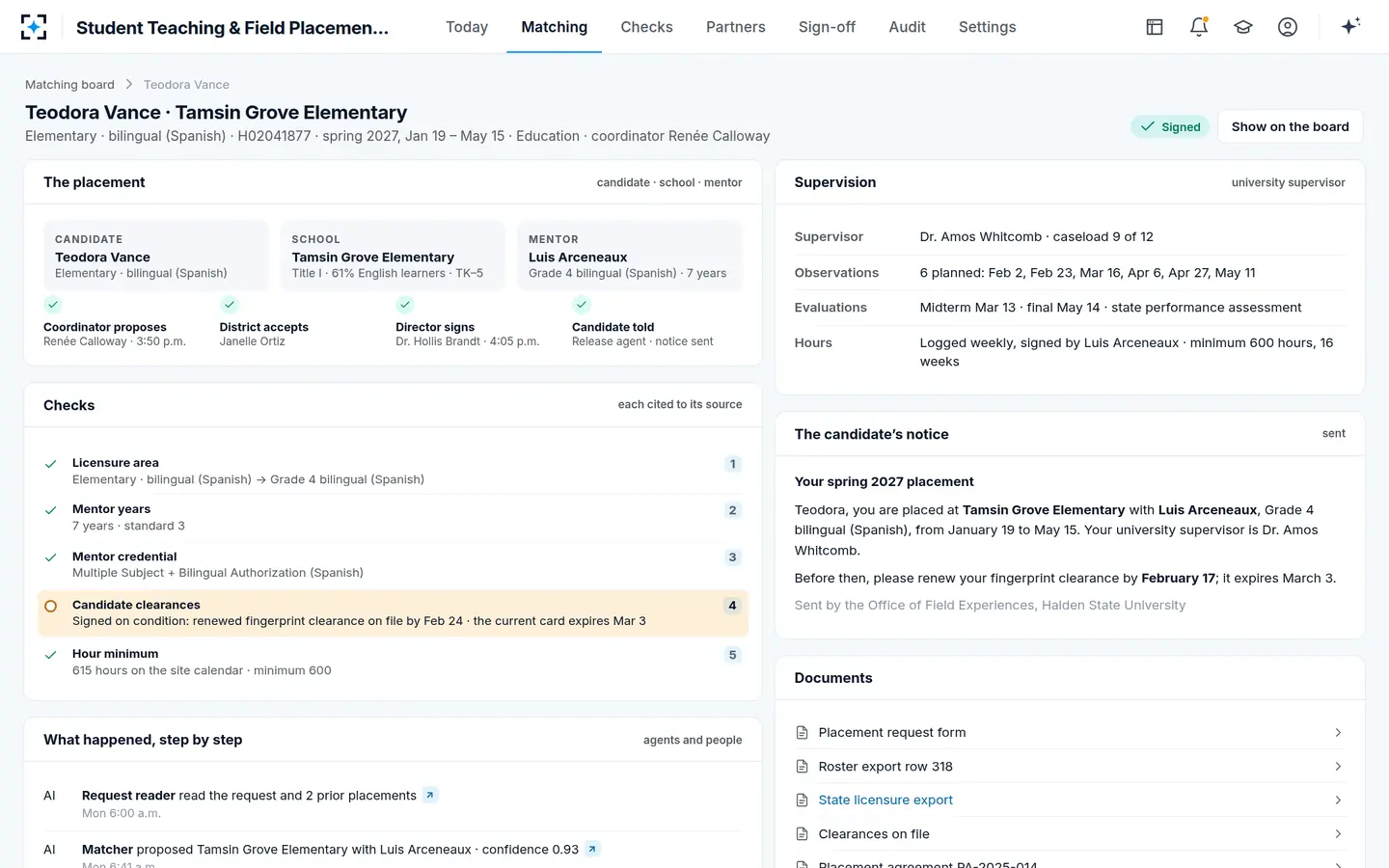
Task: Click 615 hours on the site calendar text
Action: coord(202,671)
